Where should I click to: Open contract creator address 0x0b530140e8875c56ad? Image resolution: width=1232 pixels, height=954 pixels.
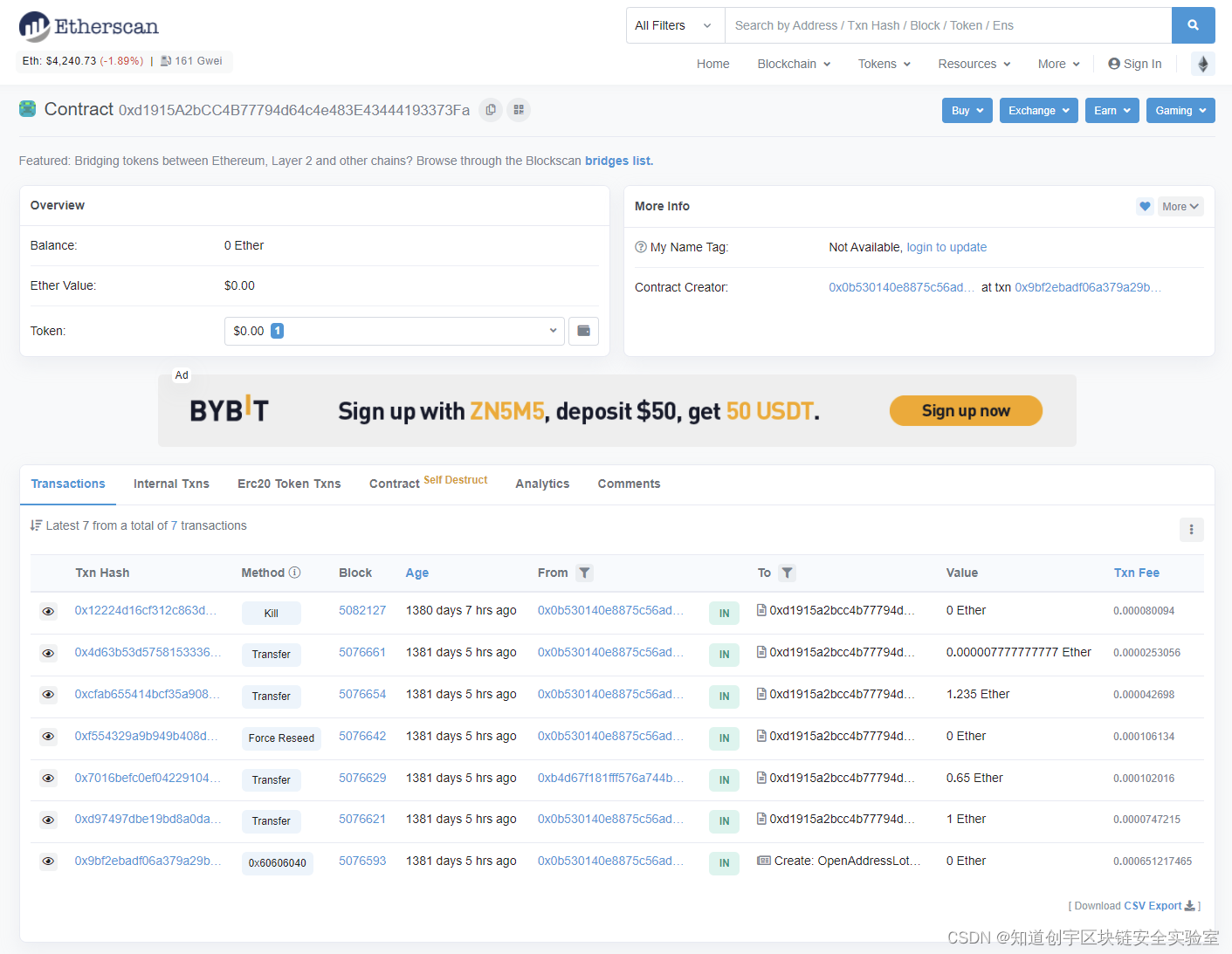pyautogui.click(x=901, y=287)
